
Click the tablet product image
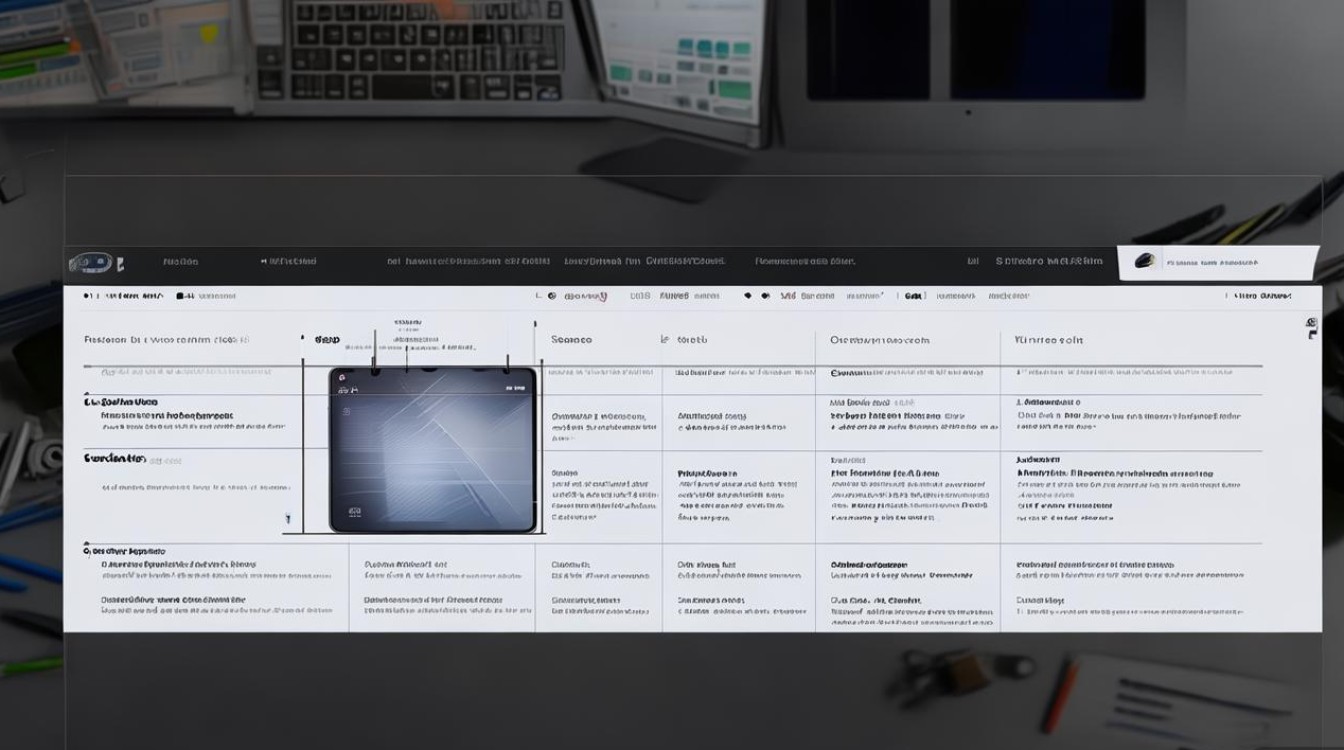pyautogui.click(x=432, y=449)
